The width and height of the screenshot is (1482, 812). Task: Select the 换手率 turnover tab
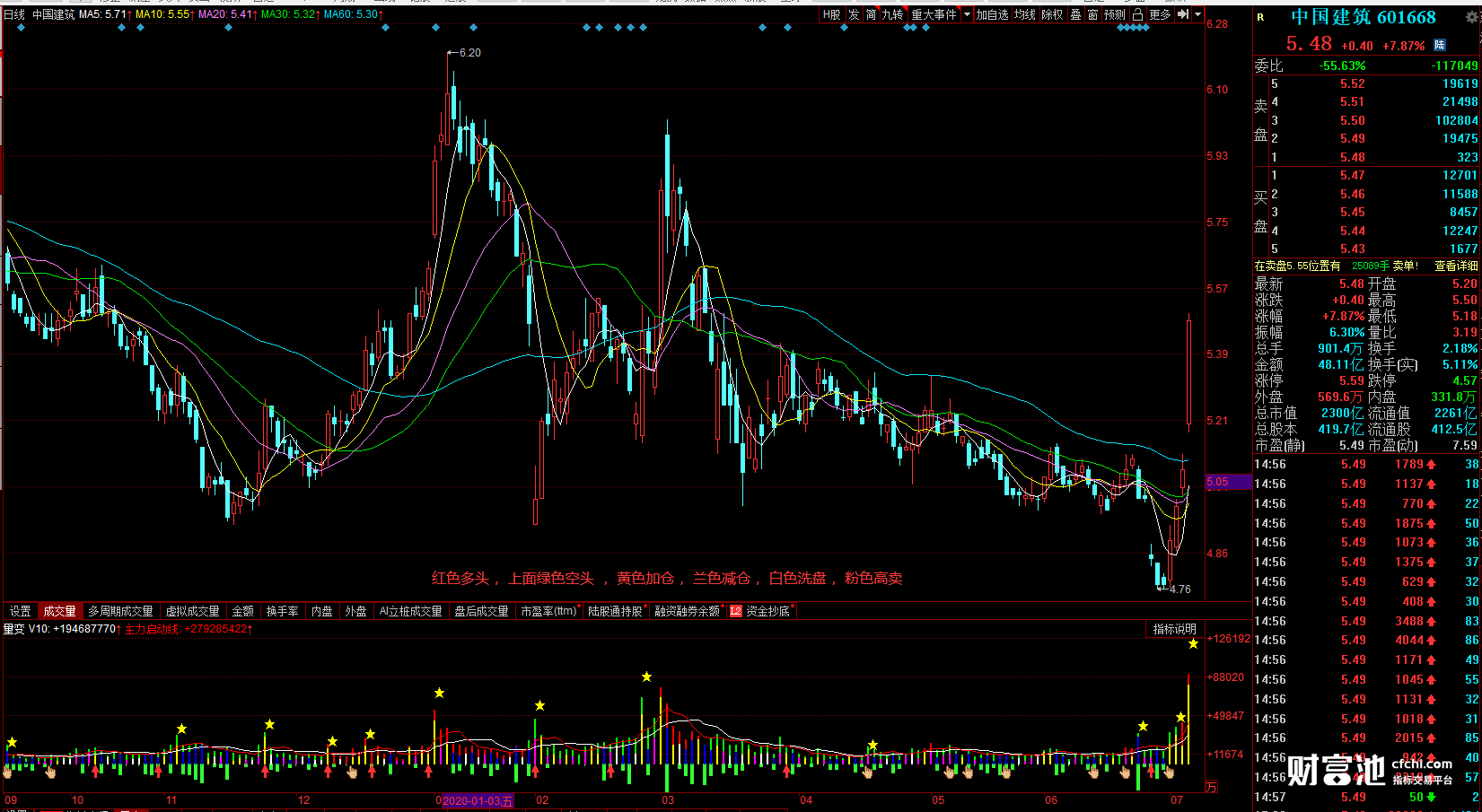(x=283, y=611)
